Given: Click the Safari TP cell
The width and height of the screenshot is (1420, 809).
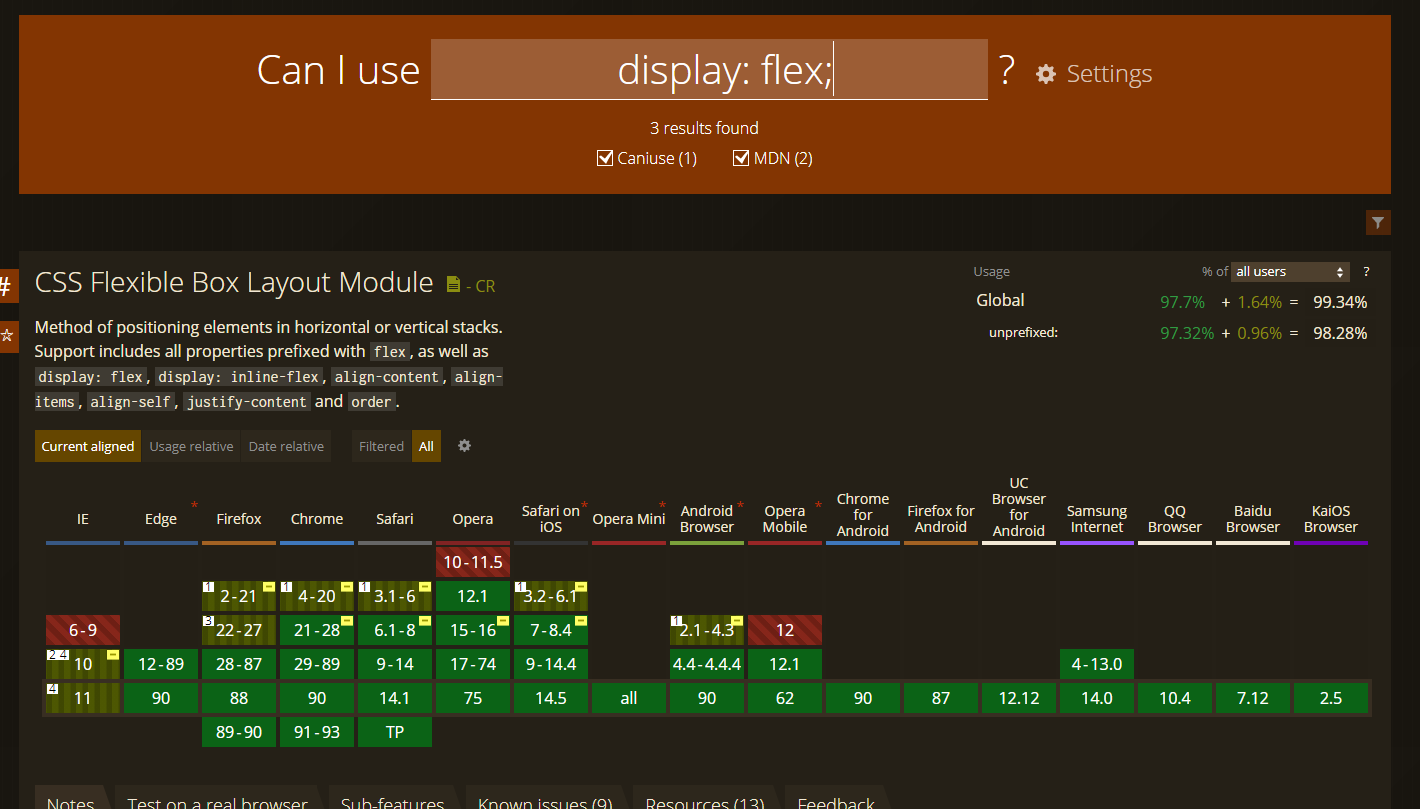Looking at the screenshot, I should coord(395,732).
